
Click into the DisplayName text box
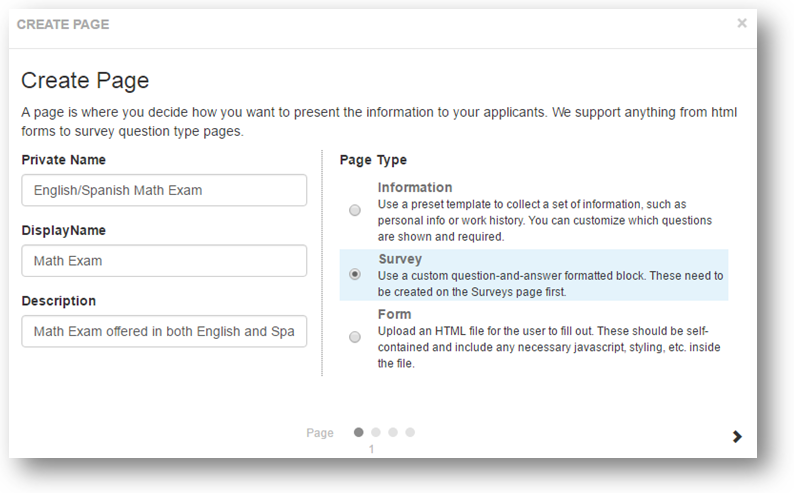click(164, 261)
